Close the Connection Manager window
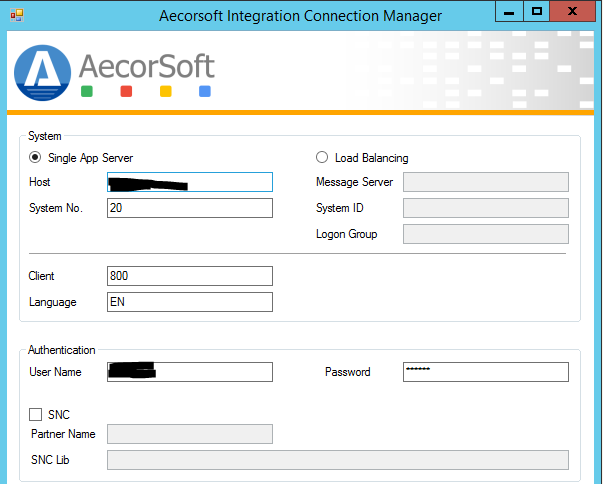The height and width of the screenshot is (484, 603). (572, 12)
